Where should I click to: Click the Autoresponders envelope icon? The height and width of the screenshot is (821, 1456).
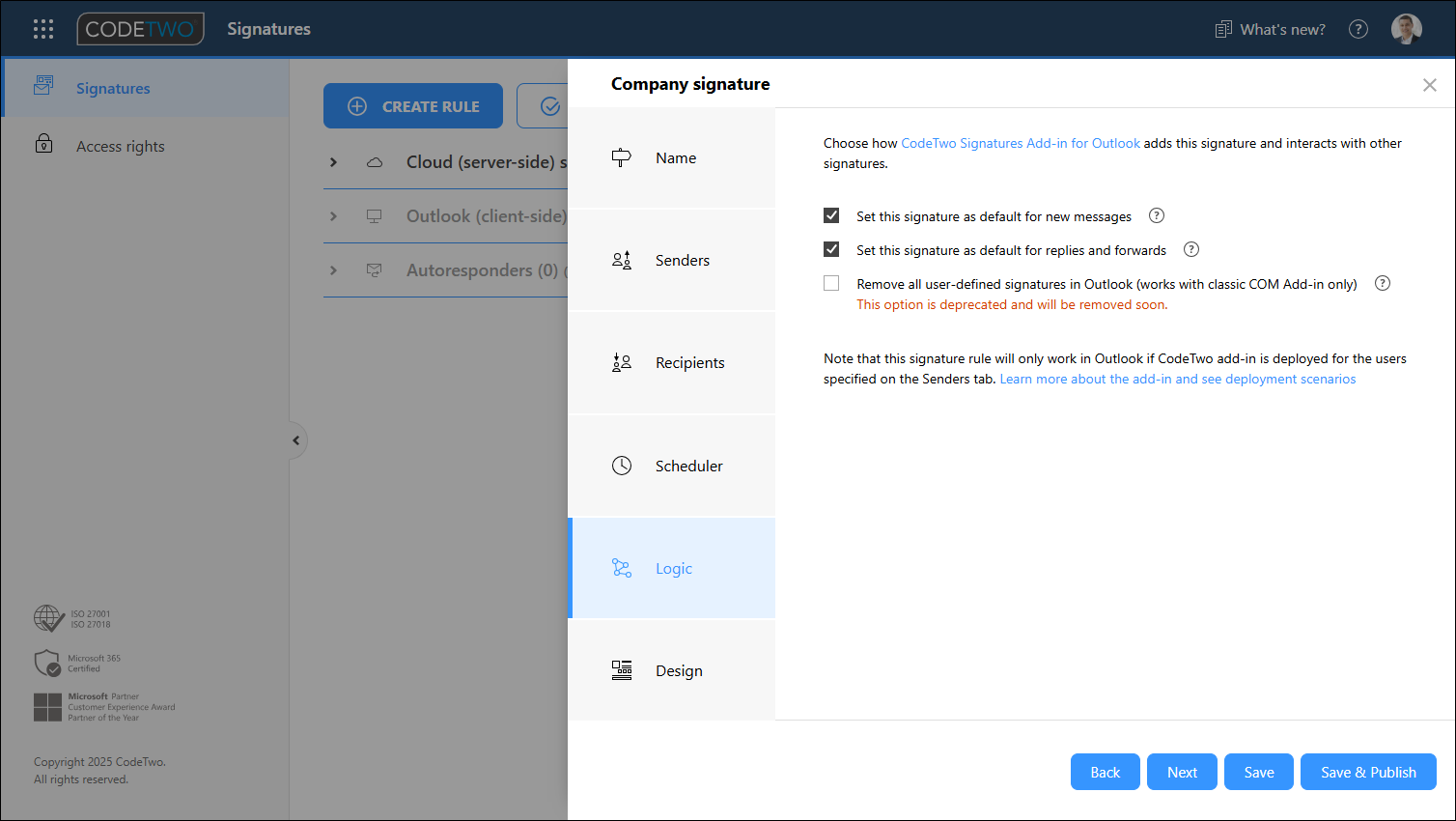click(x=375, y=270)
